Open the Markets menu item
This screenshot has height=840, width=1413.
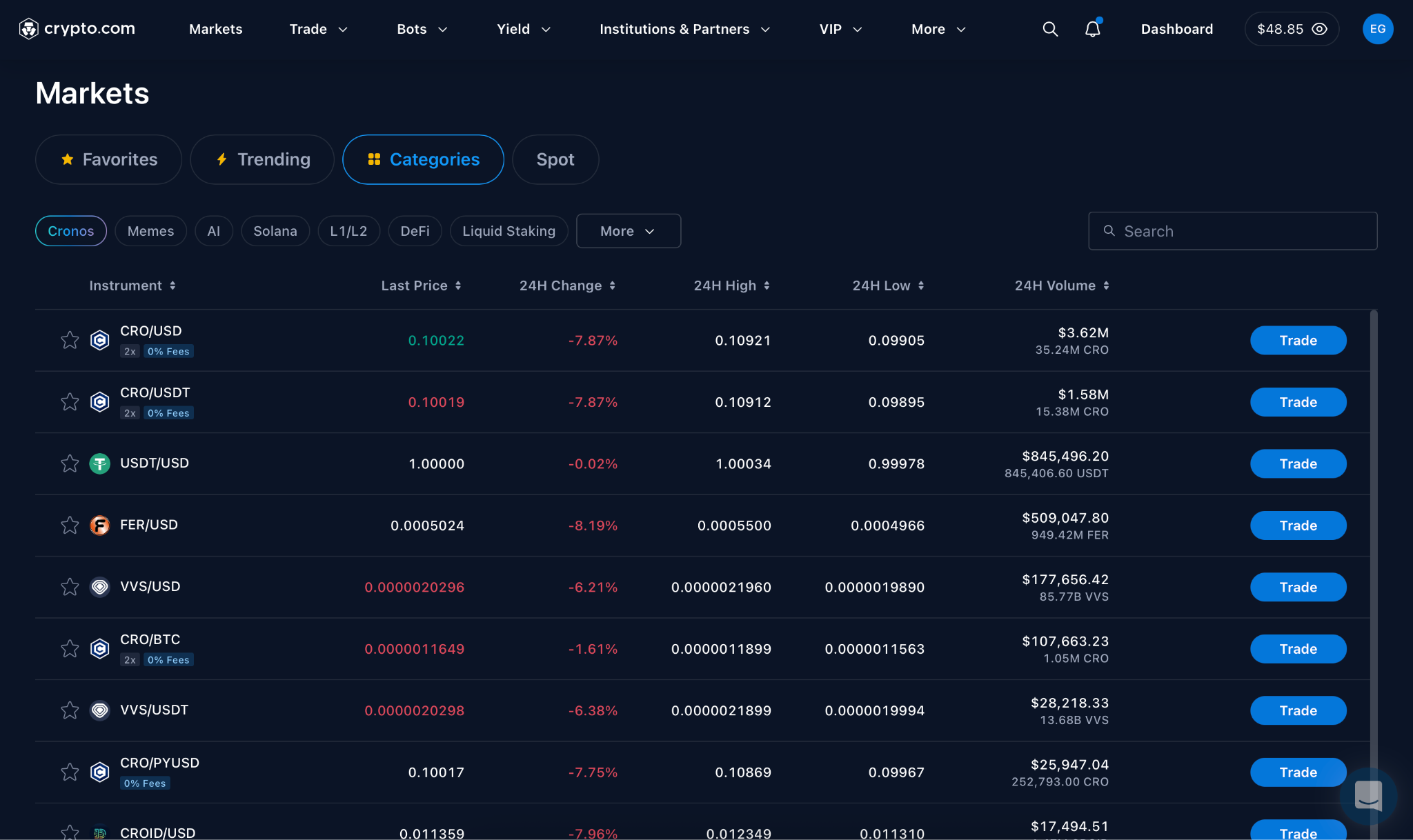point(215,29)
